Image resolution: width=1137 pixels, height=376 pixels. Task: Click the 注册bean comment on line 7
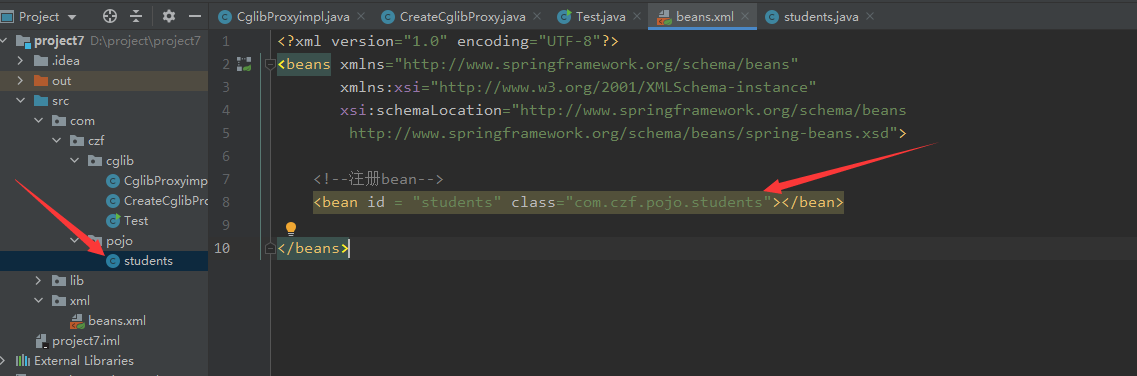point(378,180)
